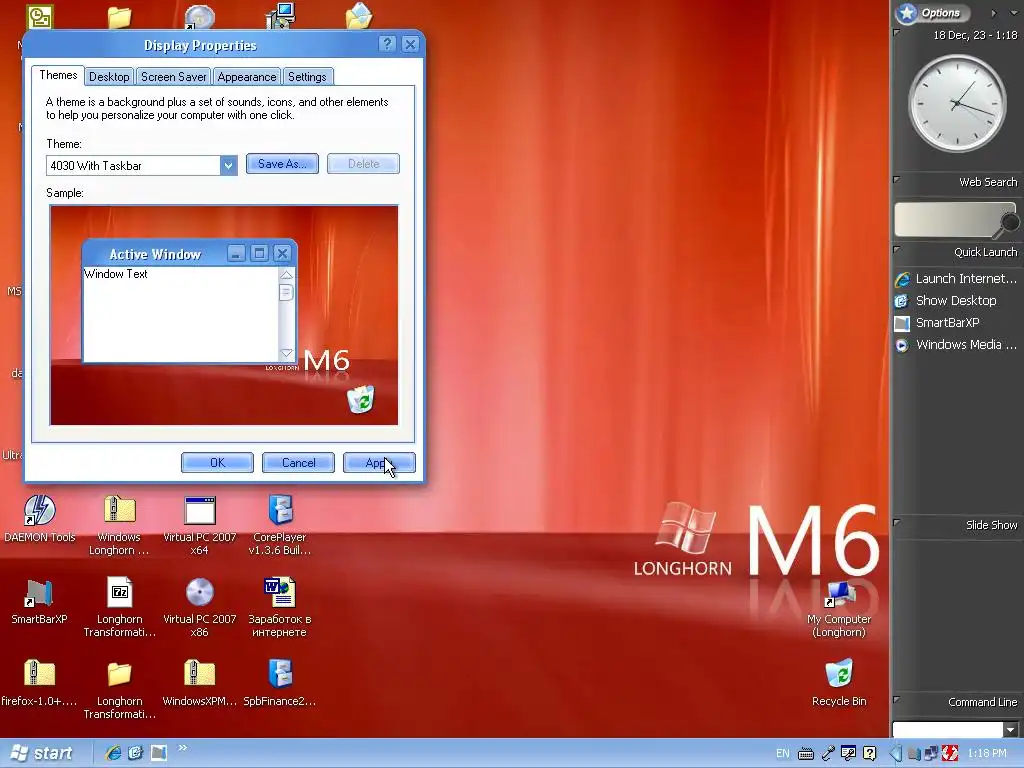Collapse the Quick Launch tile corner marker
Screen dimensions: 1024x768
pyautogui.click(x=897, y=249)
